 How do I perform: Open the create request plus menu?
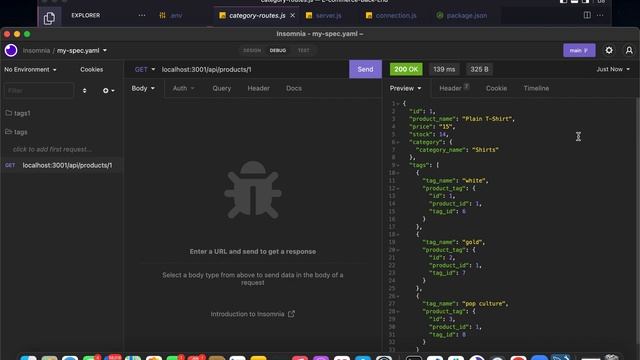(108, 91)
